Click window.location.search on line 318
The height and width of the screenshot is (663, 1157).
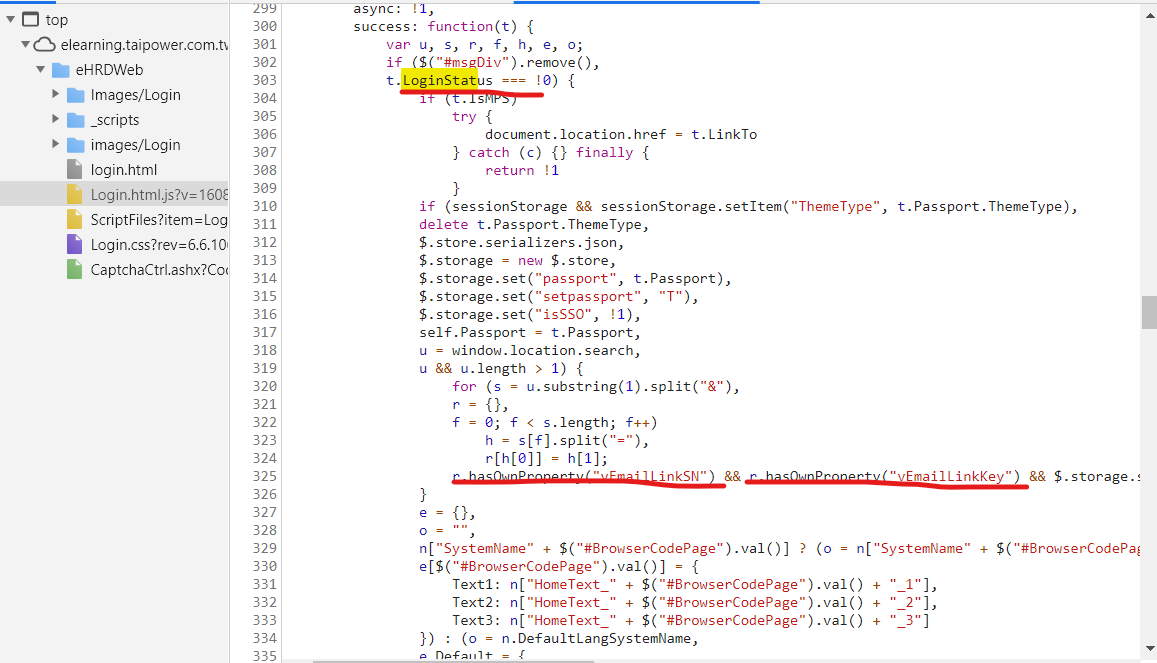click(542, 350)
